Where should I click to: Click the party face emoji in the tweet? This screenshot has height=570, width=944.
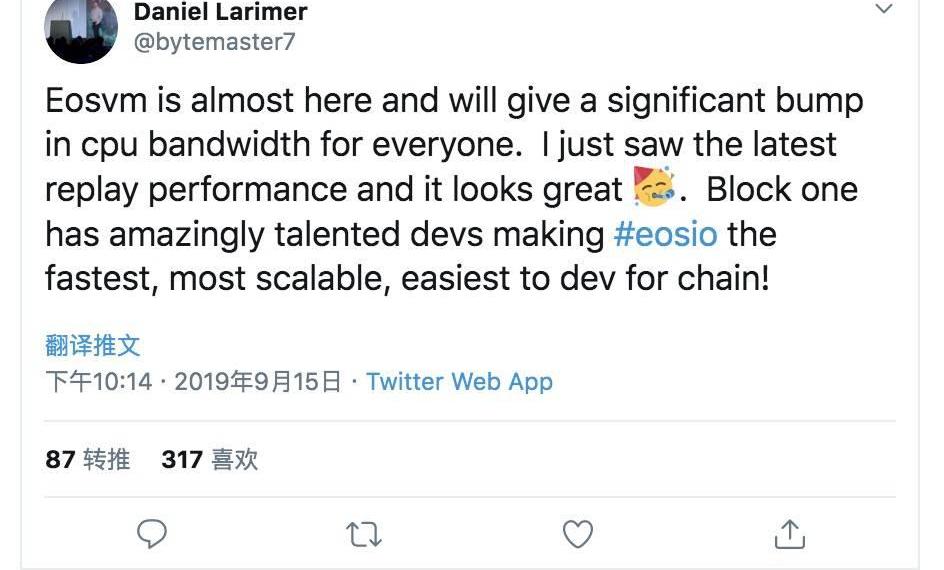(x=654, y=188)
